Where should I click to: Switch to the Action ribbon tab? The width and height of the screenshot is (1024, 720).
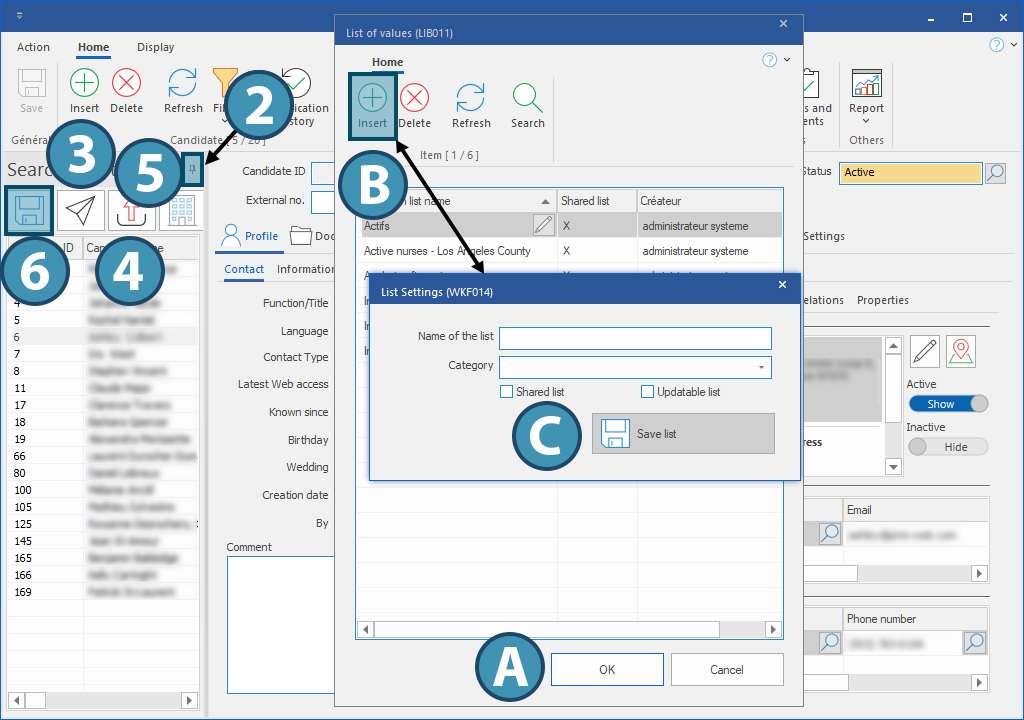tap(33, 47)
